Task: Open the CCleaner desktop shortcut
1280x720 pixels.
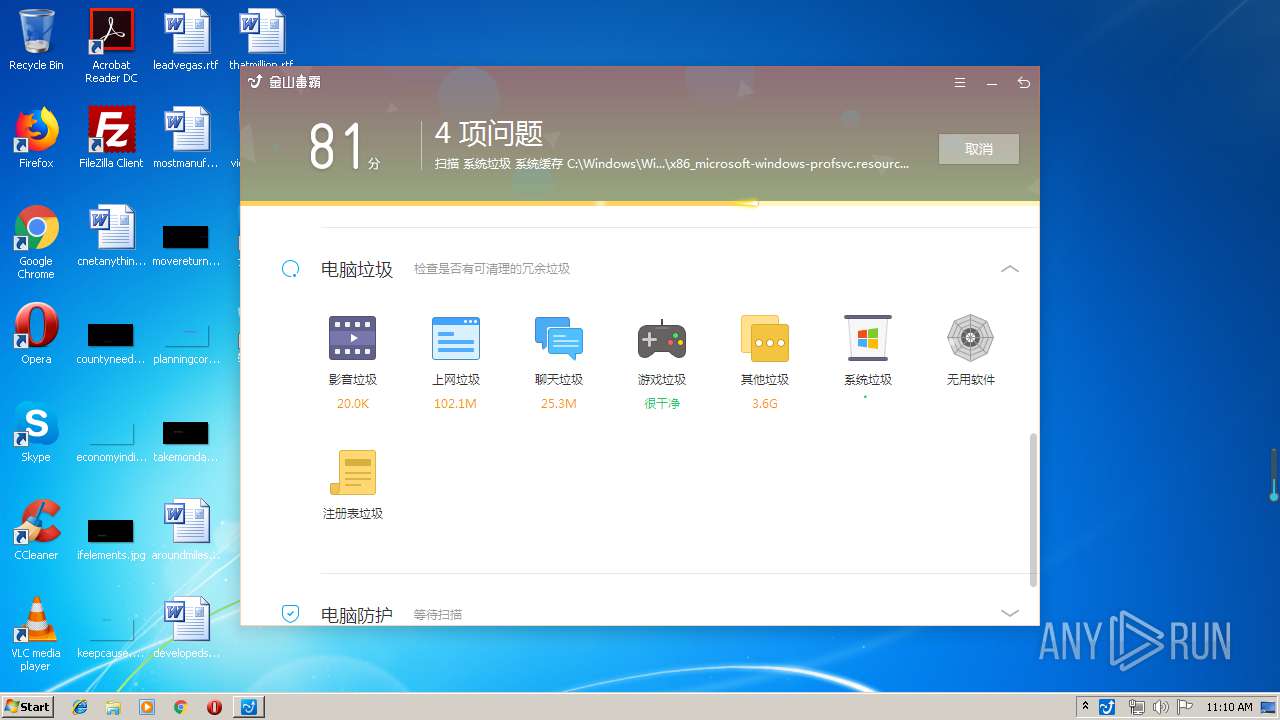Action: click(x=36, y=529)
